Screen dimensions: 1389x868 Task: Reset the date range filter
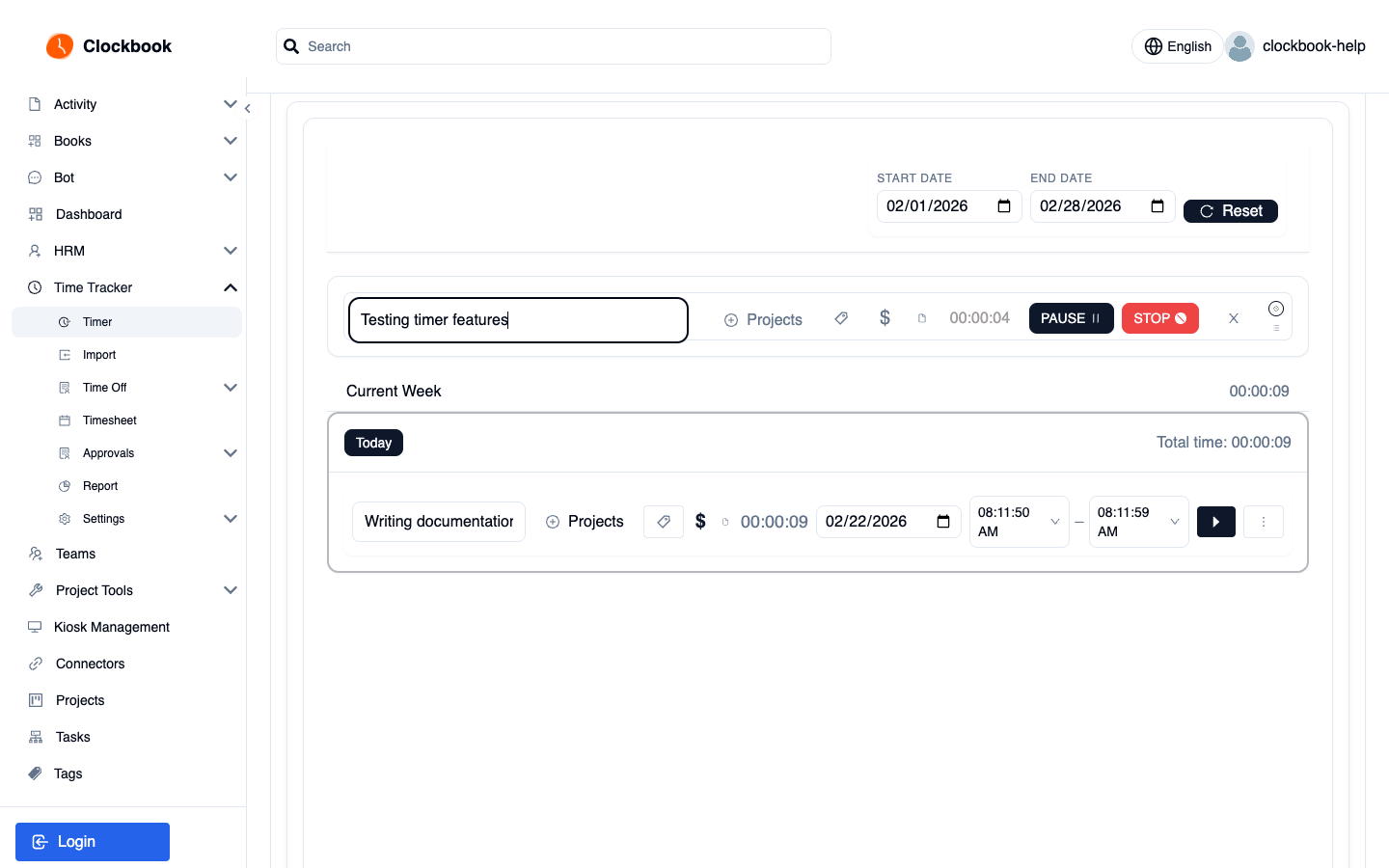[1231, 211]
